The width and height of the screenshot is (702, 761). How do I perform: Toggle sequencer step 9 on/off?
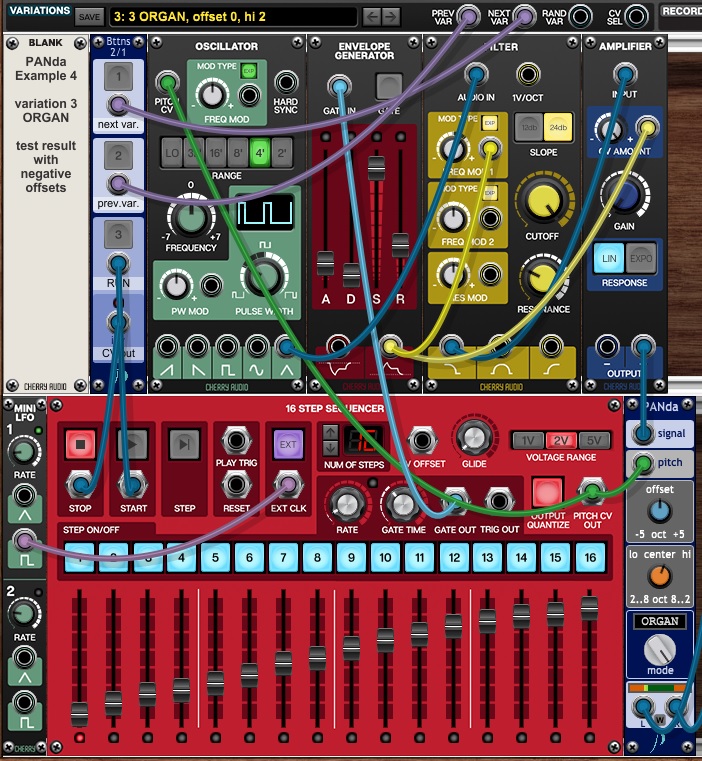click(350, 556)
